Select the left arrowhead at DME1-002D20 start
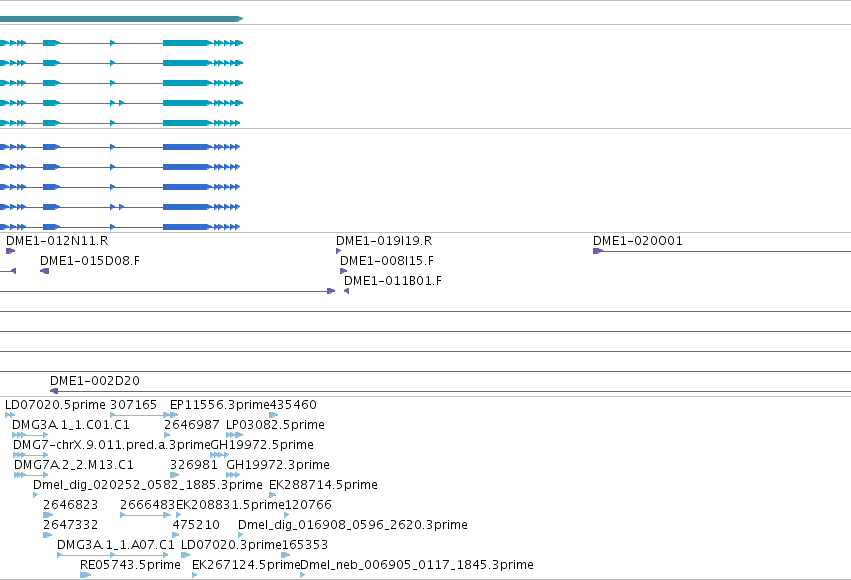The width and height of the screenshot is (851, 580). tap(54, 391)
